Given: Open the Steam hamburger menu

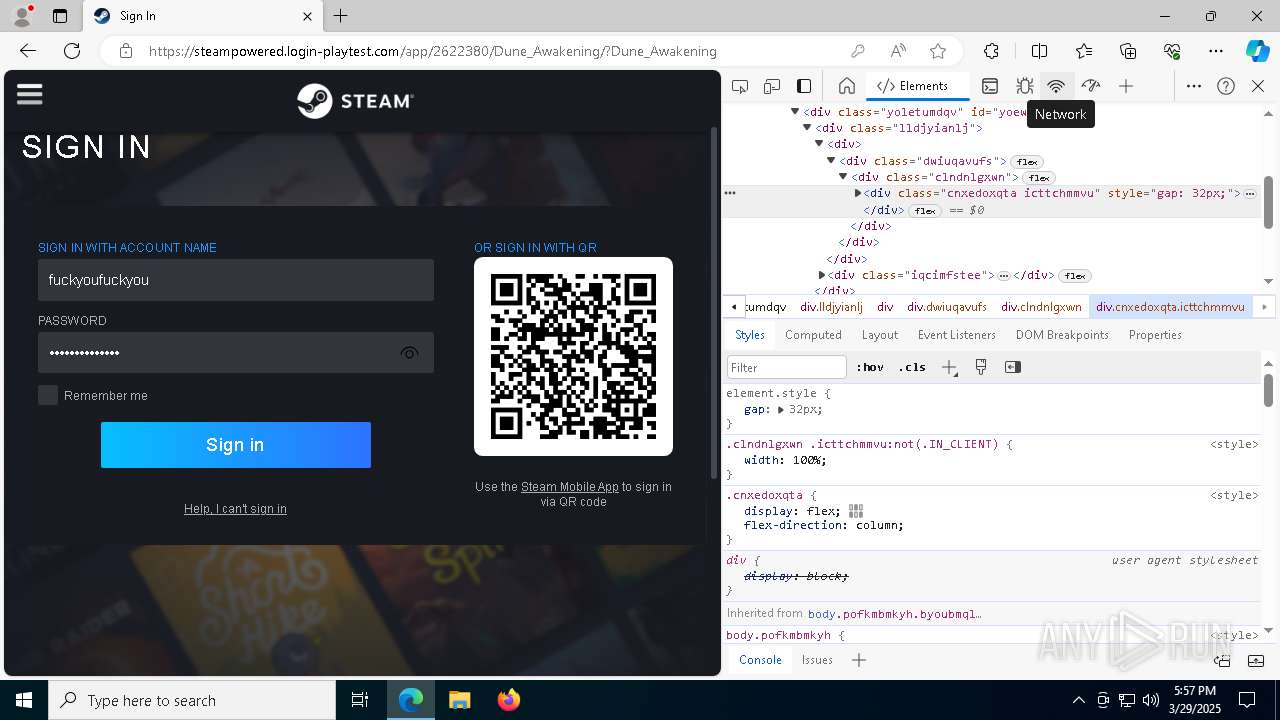Looking at the screenshot, I should tap(30, 94).
